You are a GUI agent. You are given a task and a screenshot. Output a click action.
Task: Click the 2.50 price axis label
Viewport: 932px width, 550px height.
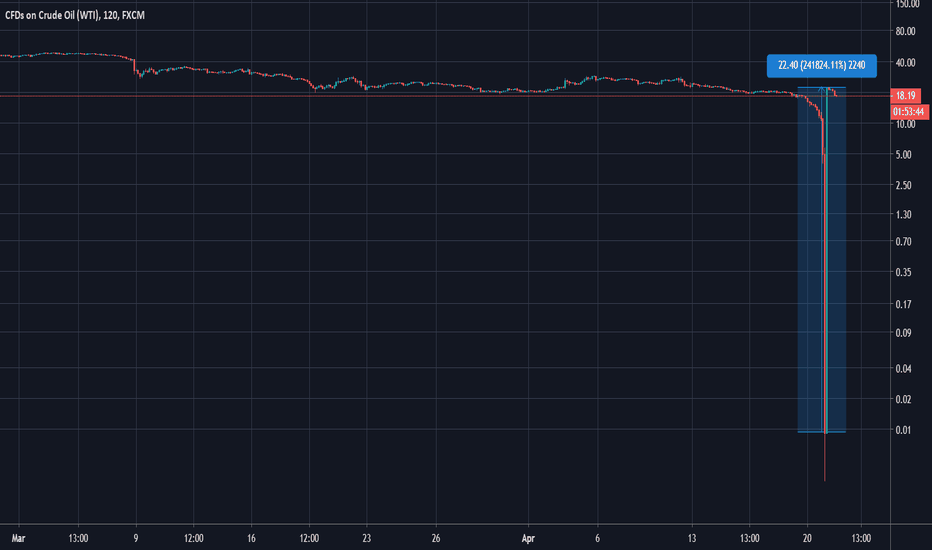903,185
